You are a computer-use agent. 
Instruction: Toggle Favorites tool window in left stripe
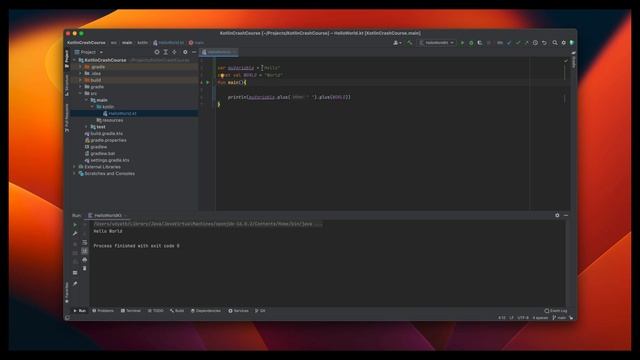click(x=67, y=293)
